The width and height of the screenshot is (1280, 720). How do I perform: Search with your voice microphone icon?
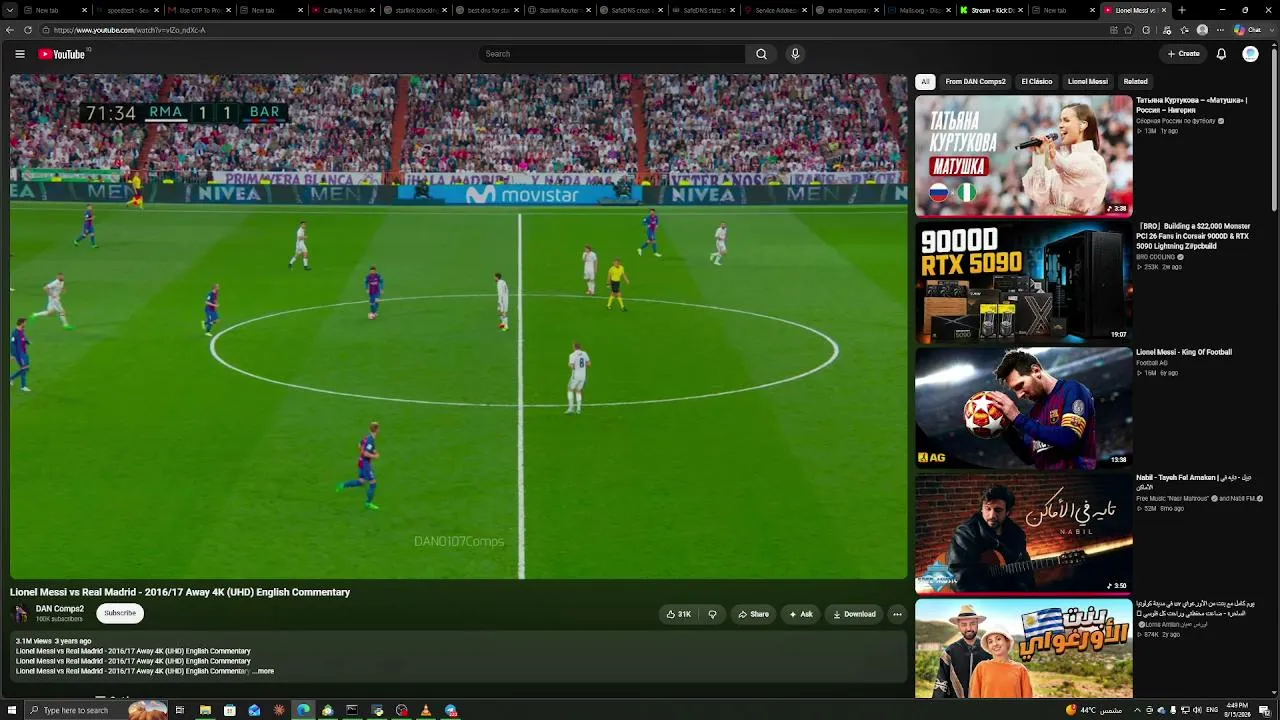coord(795,54)
